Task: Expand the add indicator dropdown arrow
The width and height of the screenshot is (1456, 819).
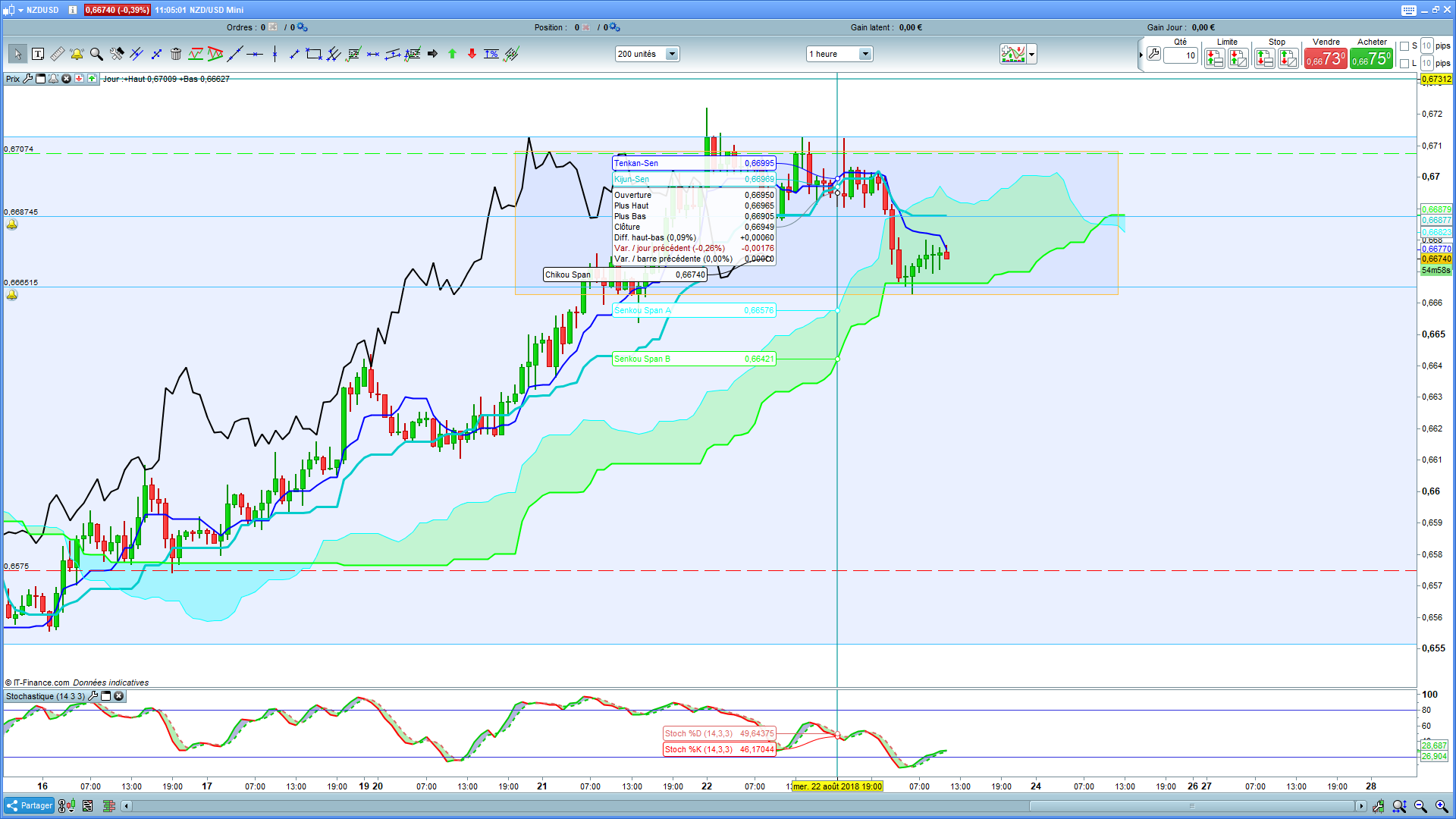Action: [x=1031, y=54]
